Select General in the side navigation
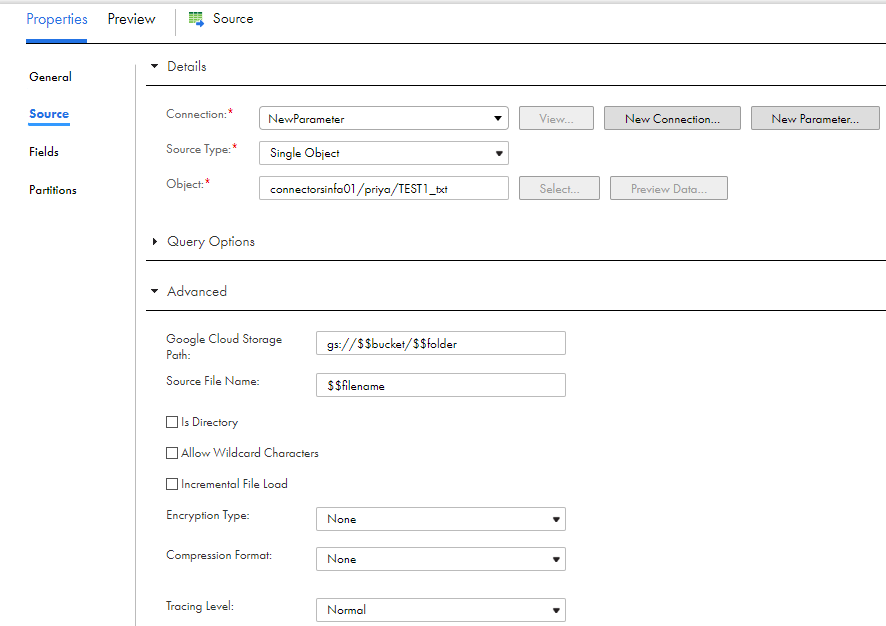The width and height of the screenshot is (886, 626). click(50, 77)
